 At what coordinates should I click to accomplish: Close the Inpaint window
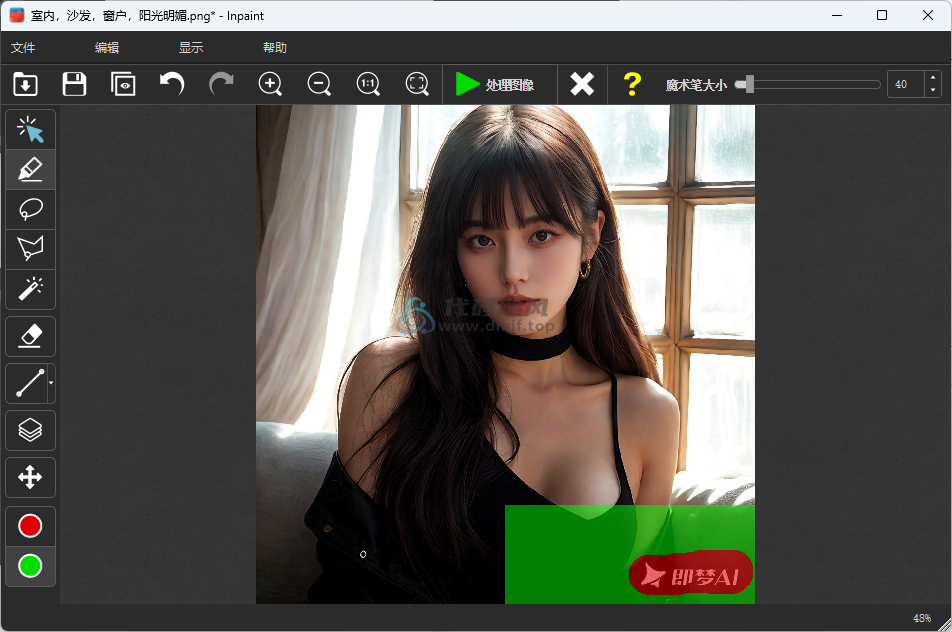tap(928, 15)
